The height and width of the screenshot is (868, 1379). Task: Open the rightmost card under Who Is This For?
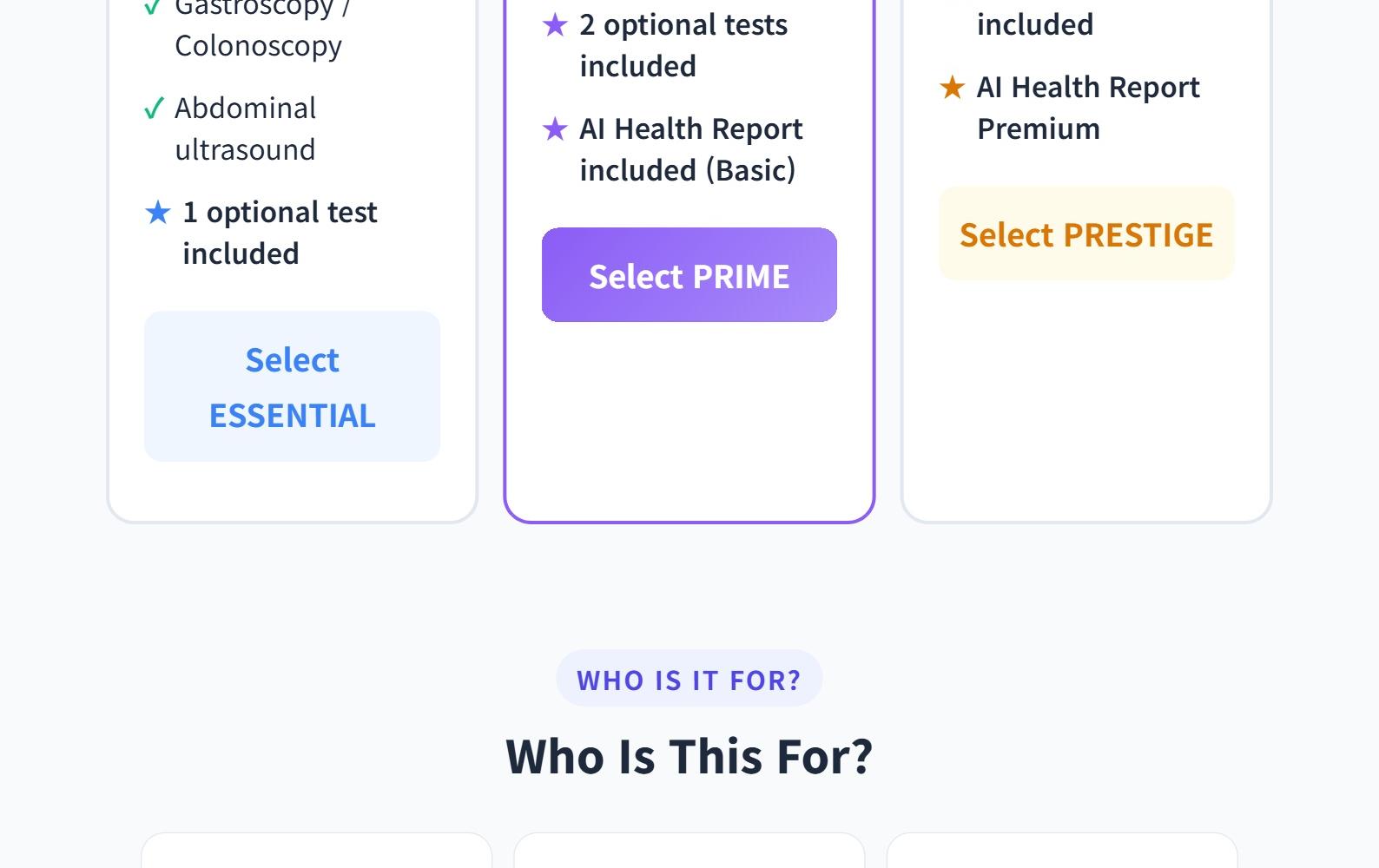click(x=1061, y=852)
